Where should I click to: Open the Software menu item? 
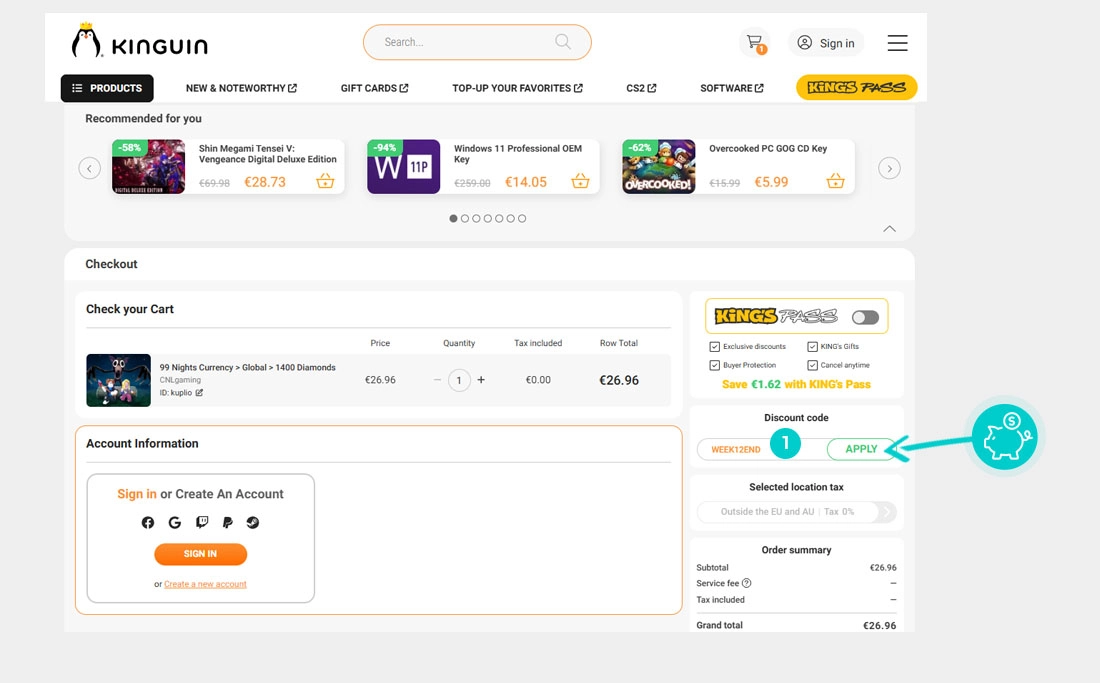731,88
